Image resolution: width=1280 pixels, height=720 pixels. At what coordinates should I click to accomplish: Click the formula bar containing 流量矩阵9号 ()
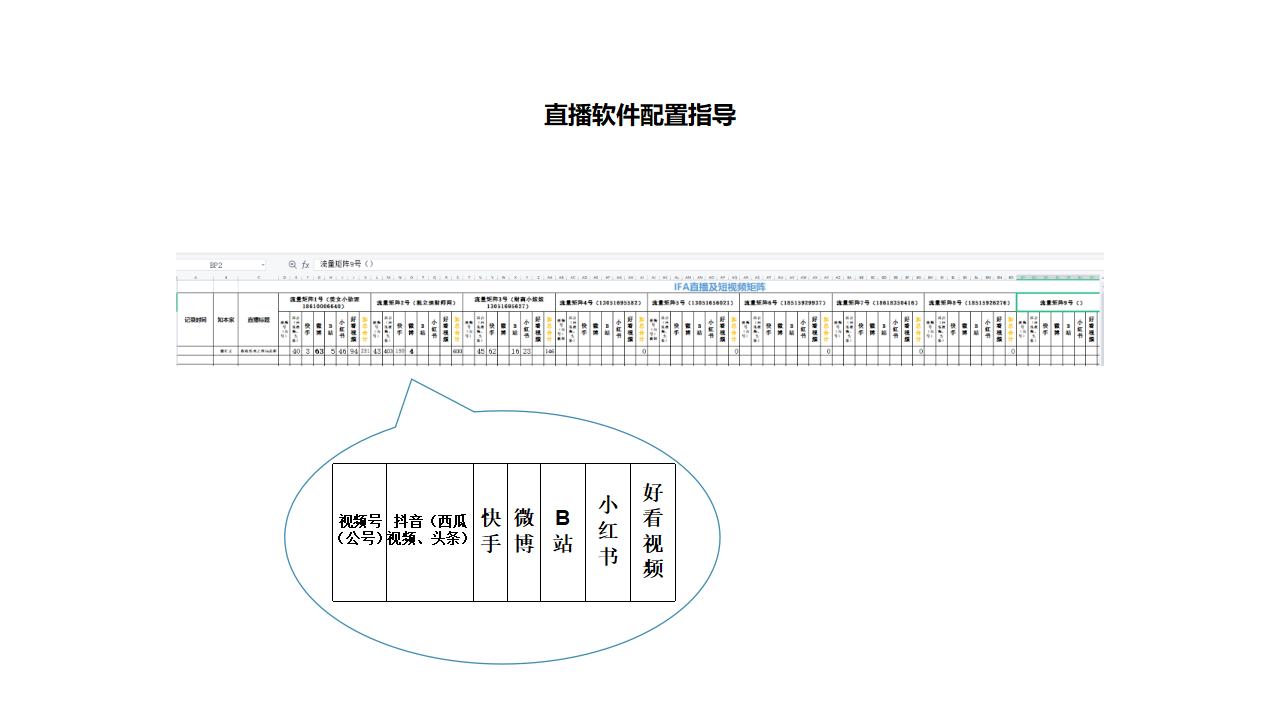point(708,264)
